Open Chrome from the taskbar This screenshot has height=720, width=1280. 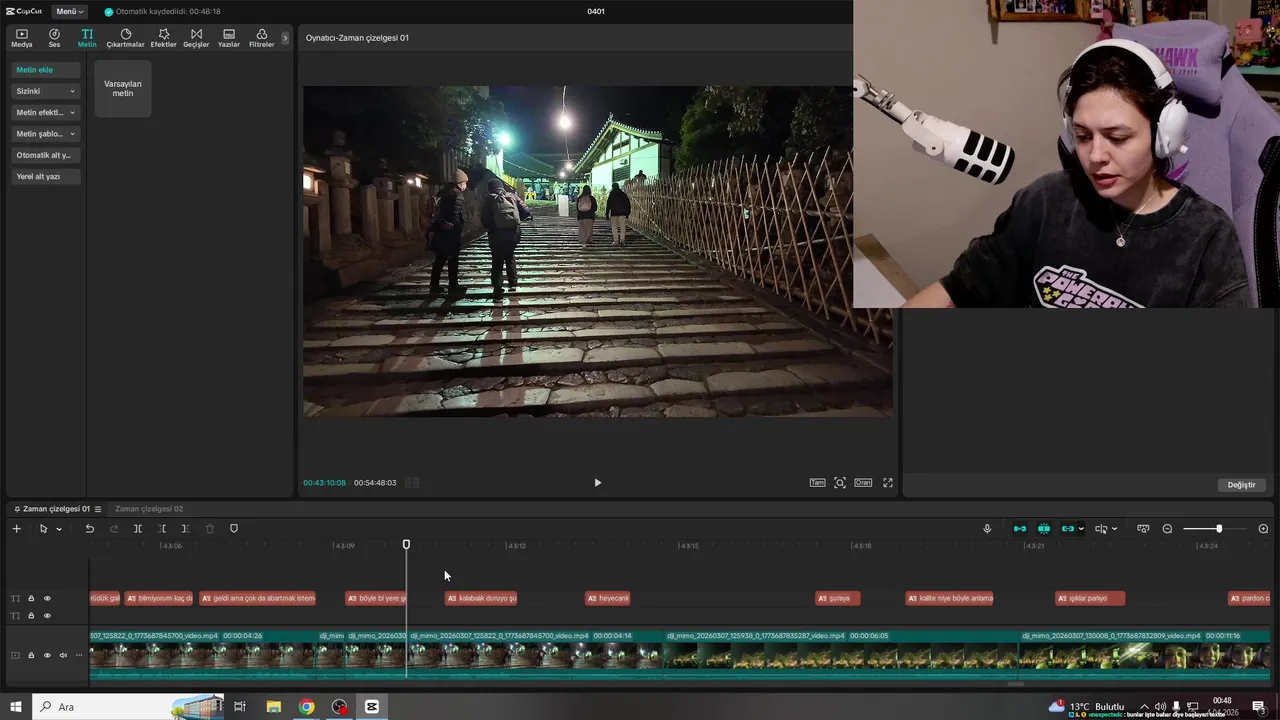pyautogui.click(x=306, y=707)
